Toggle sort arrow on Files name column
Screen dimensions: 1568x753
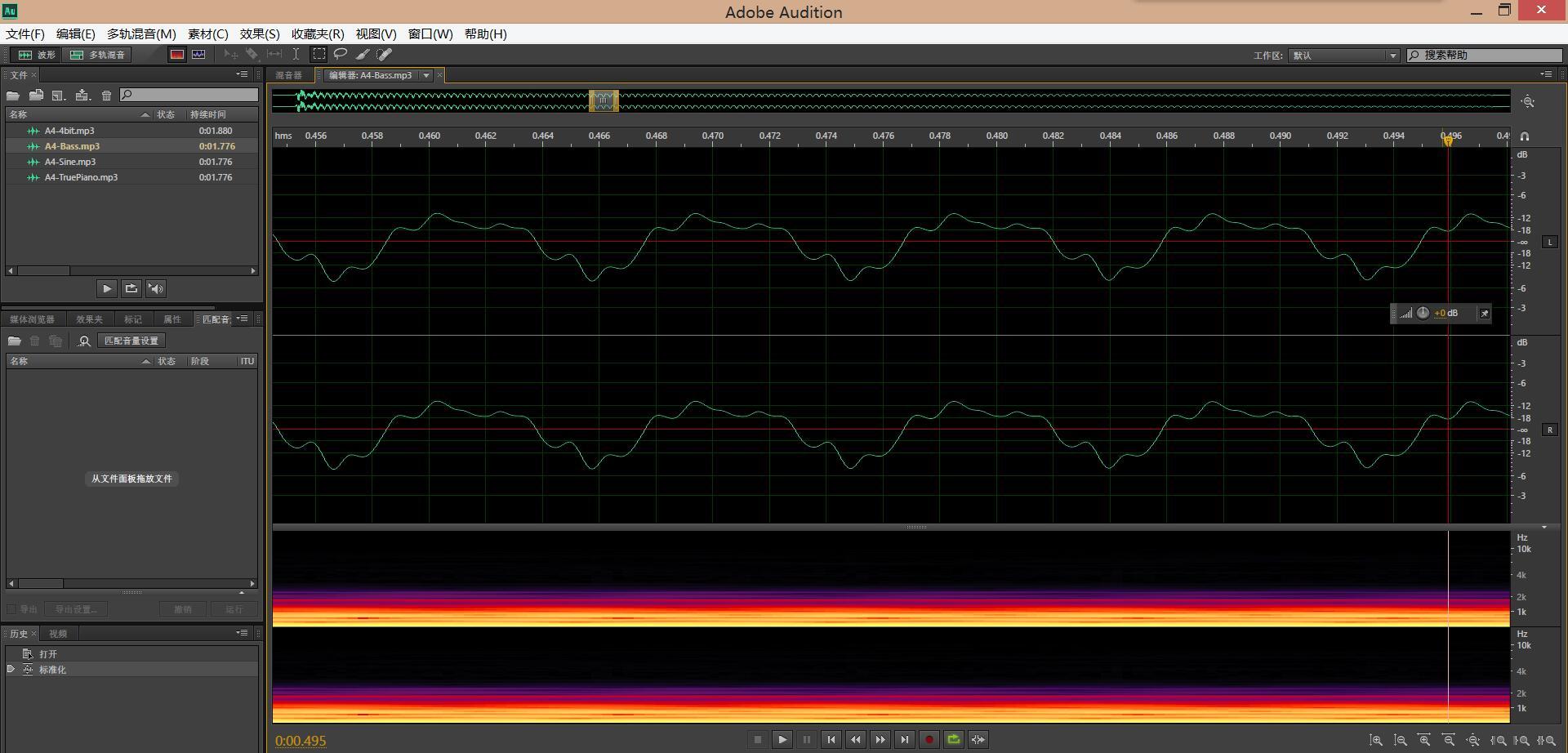pos(145,114)
